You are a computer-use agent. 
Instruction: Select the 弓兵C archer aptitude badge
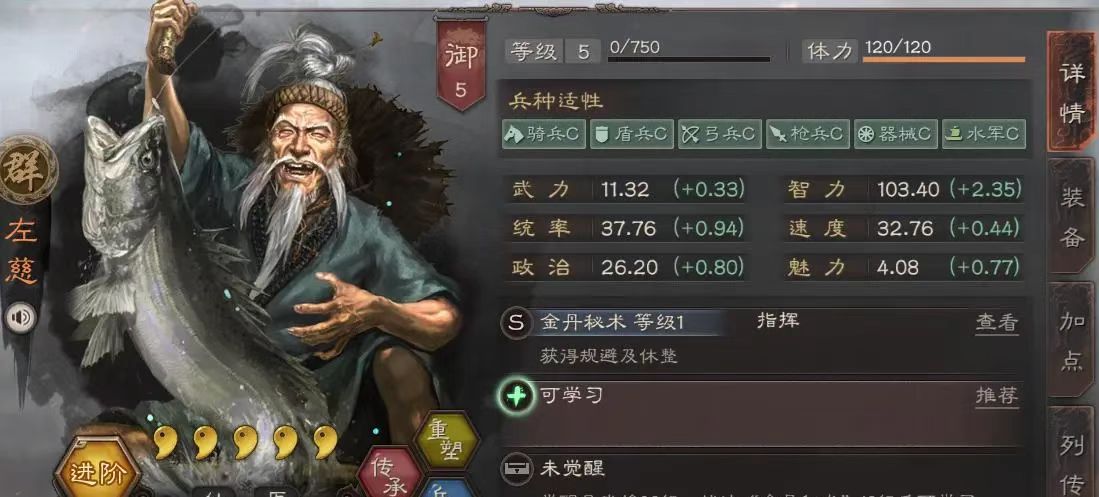click(719, 134)
